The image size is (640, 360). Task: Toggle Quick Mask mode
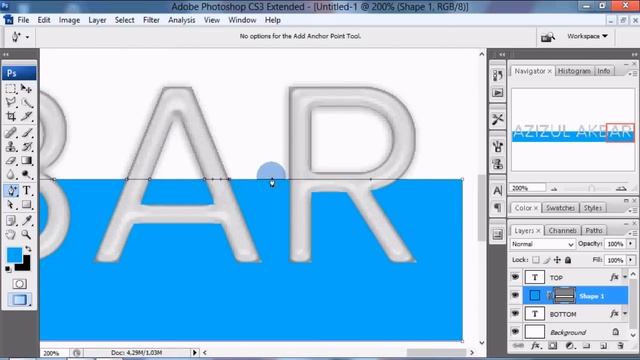(x=19, y=284)
